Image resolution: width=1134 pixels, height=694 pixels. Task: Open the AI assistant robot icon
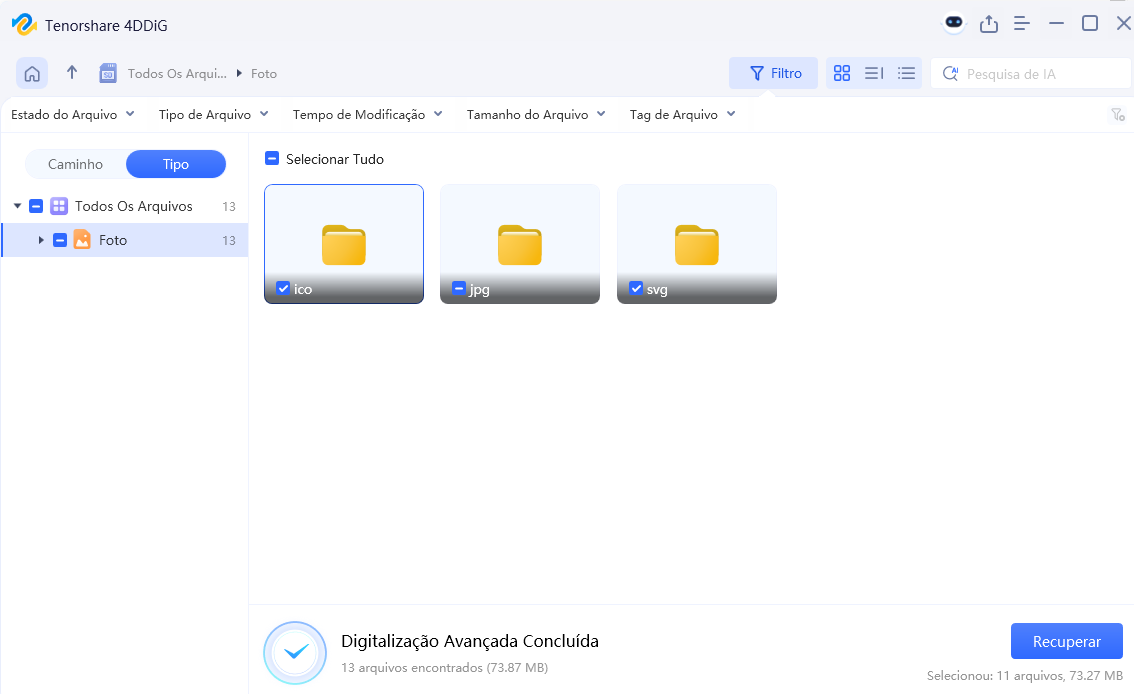[x=954, y=23]
